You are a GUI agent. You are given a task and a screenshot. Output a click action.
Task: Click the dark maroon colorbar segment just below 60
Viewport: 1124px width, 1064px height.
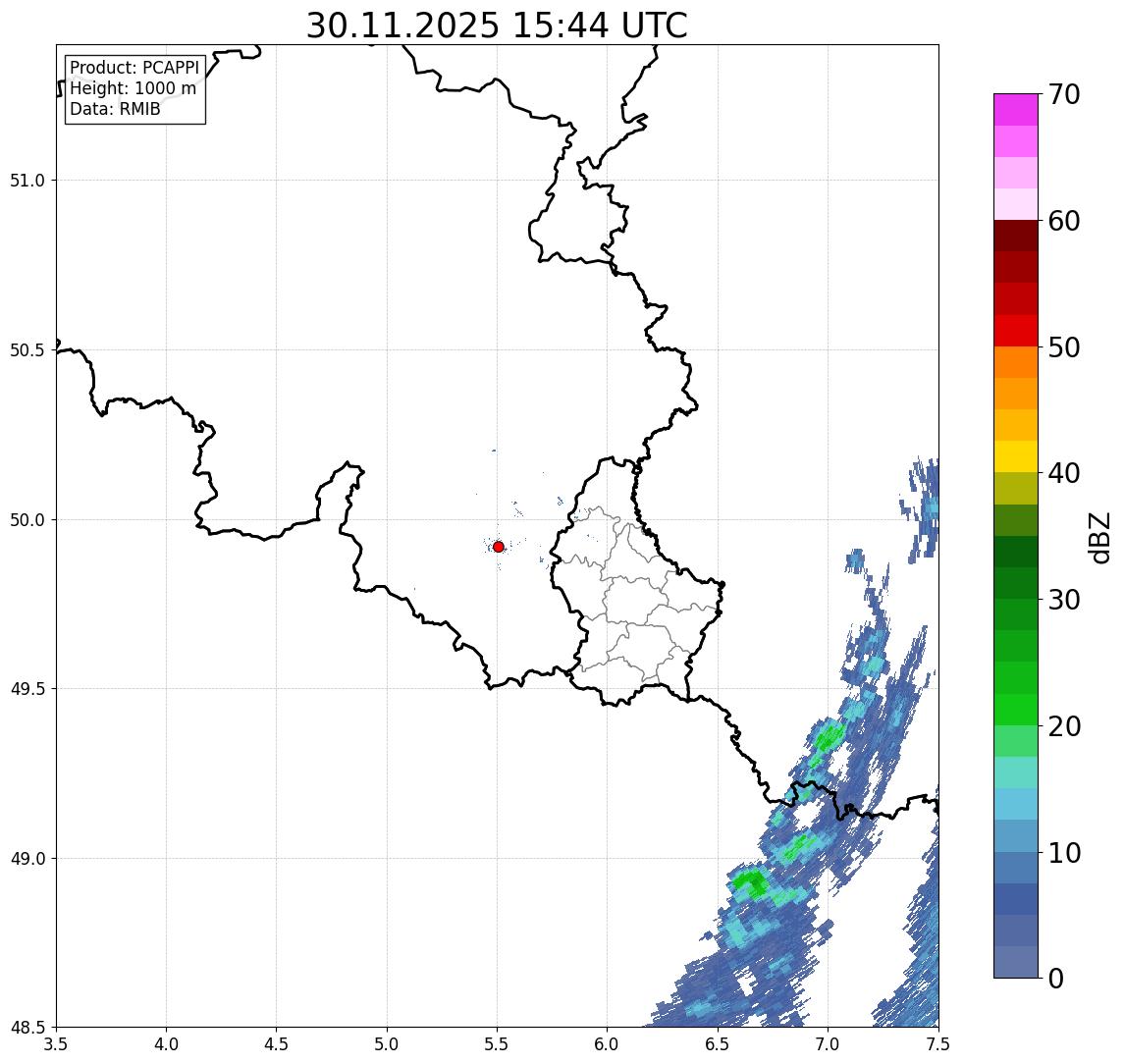pyautogui.click(x=1016, y=236)
